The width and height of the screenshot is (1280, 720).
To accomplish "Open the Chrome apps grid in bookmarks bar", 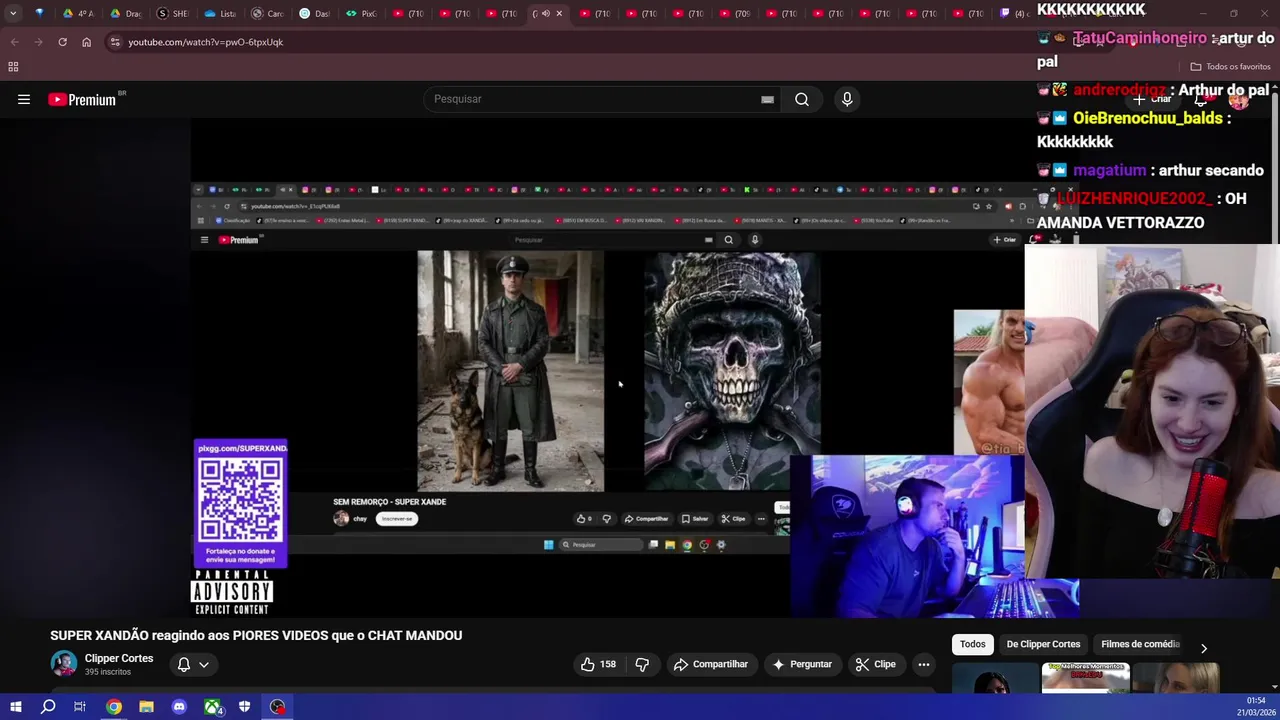I will coord(13,67).
